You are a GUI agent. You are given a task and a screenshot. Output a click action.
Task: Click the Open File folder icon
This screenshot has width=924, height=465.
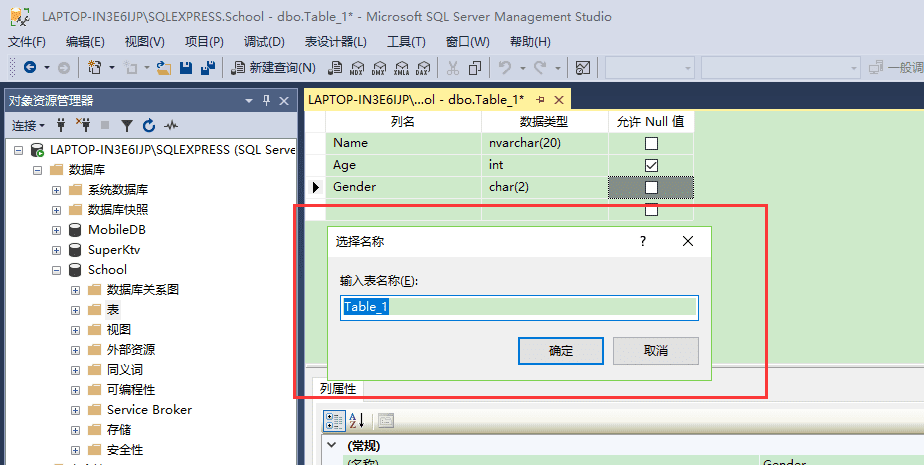click(164, 68)
